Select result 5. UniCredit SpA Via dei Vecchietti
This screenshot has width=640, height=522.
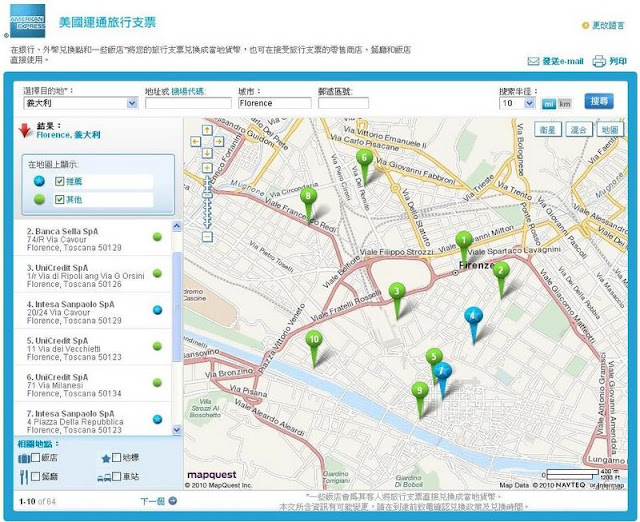pyautogui.click(x=93, y=347)
